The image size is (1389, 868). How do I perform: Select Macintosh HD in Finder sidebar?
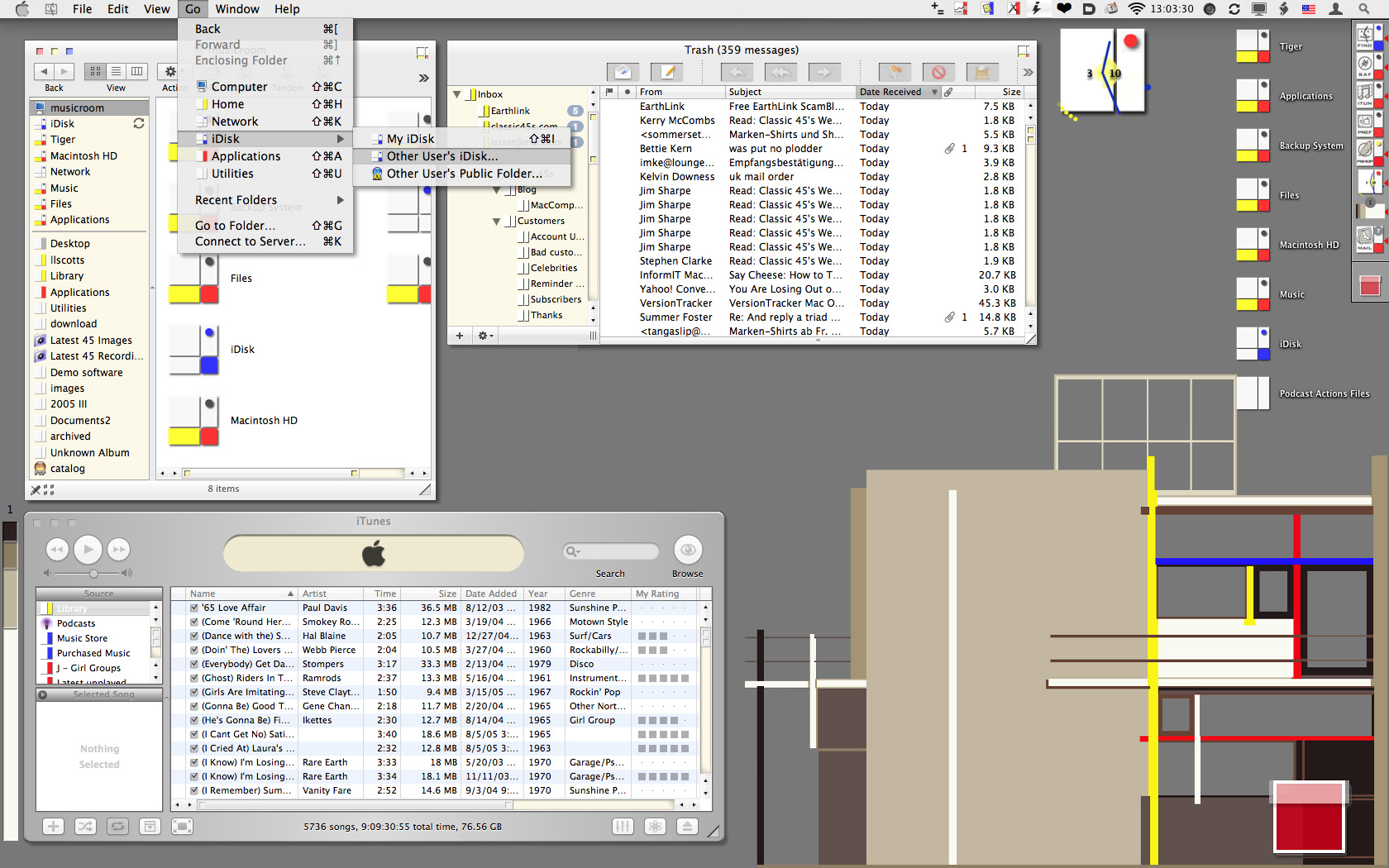(89, 155)
